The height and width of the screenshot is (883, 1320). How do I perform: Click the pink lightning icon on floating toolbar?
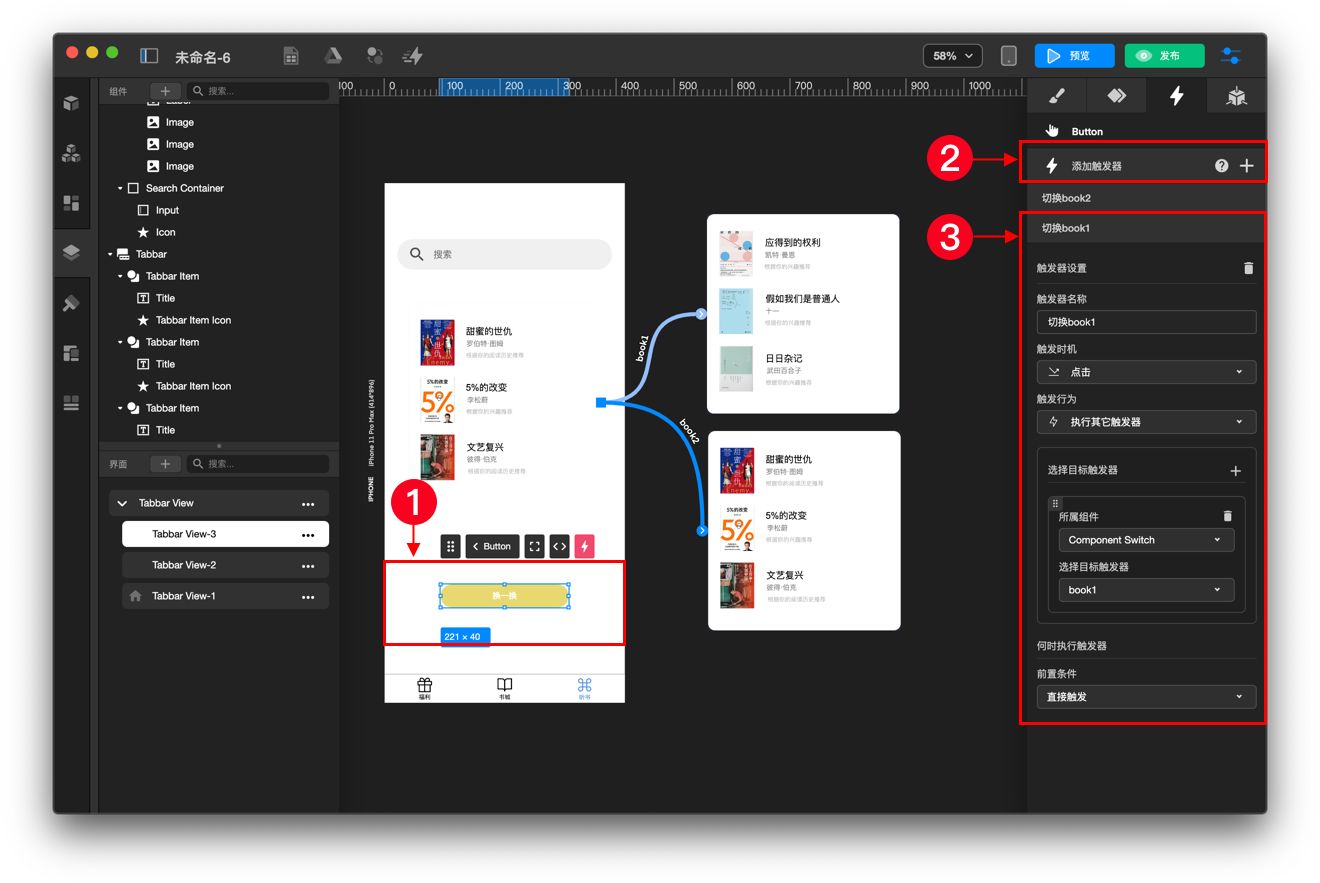pyautogui.click(x=585, y=546)
